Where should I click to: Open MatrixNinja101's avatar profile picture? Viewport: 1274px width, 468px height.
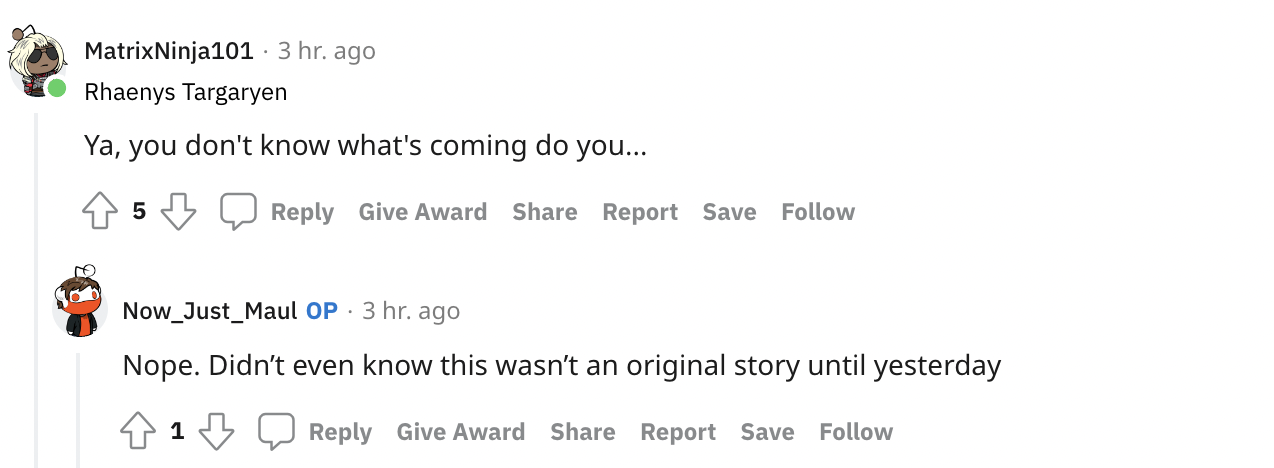pos(36,60)
